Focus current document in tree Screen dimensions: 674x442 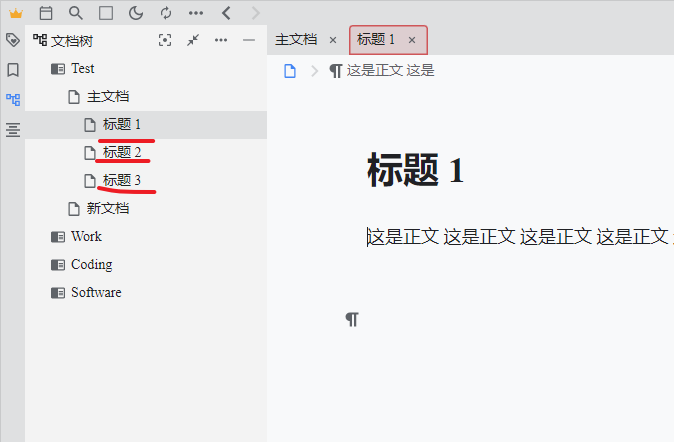pos(165,40)
